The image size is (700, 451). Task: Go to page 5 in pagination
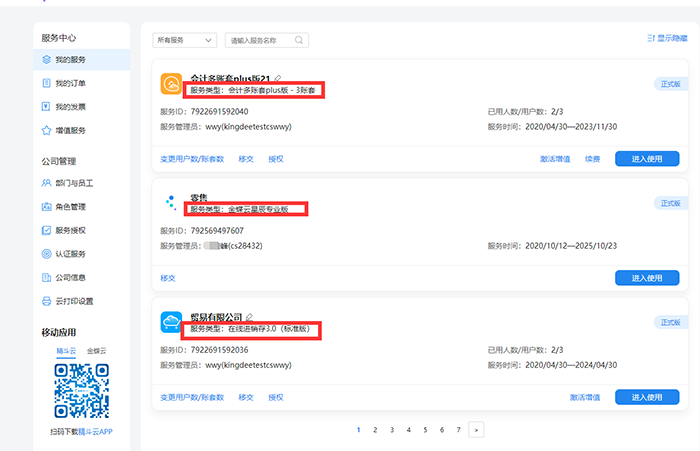(x=425, y=430)
